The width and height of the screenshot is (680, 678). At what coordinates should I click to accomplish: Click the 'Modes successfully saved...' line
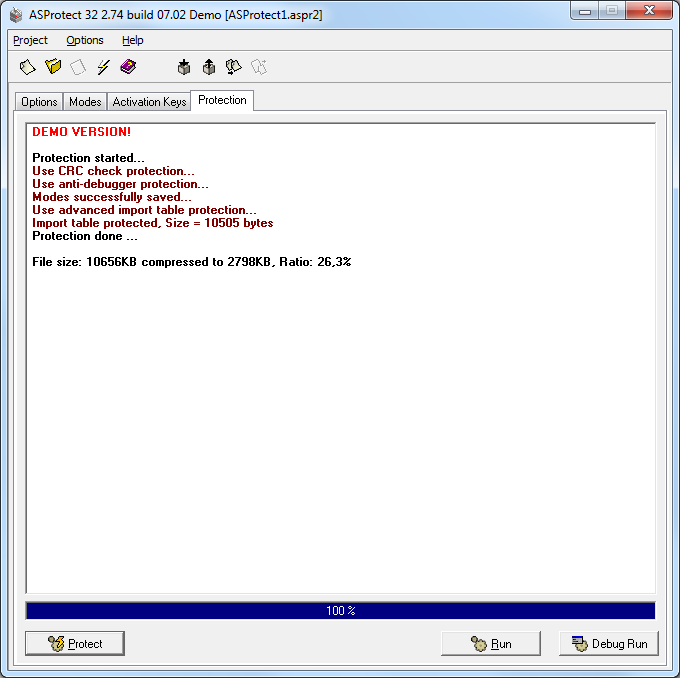[112, 197]
